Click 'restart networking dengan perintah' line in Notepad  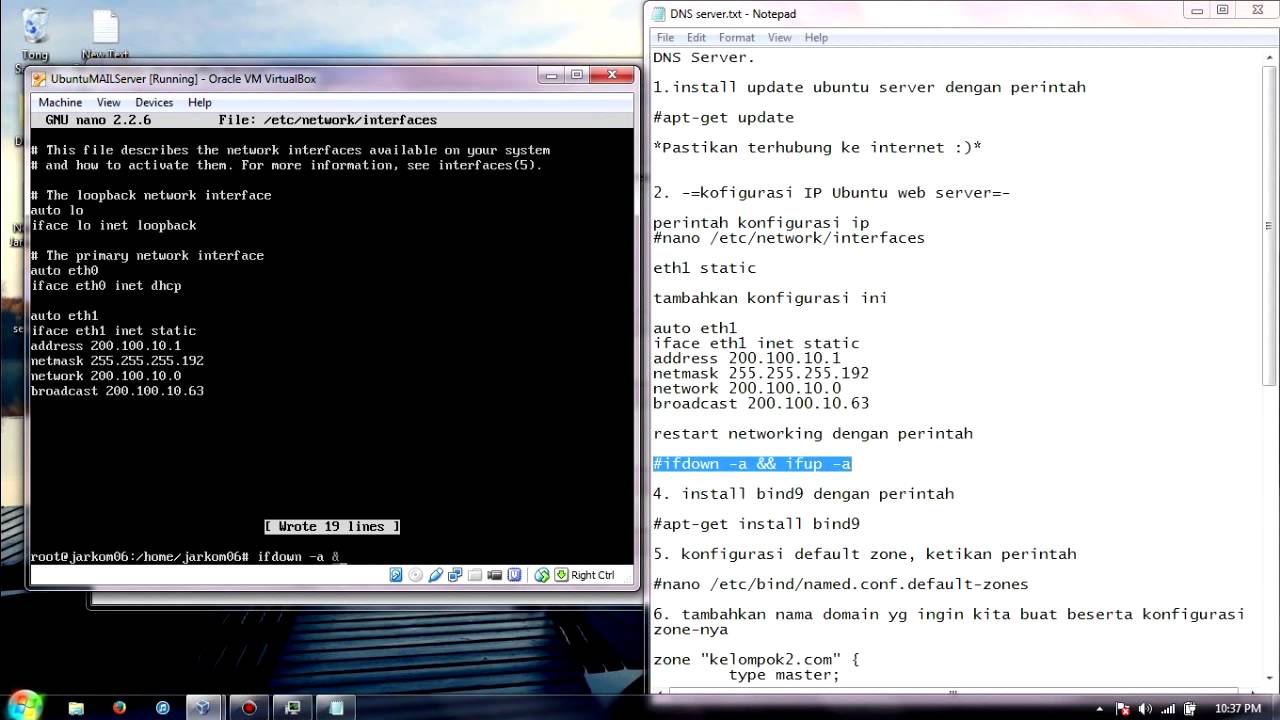[813, 434]
